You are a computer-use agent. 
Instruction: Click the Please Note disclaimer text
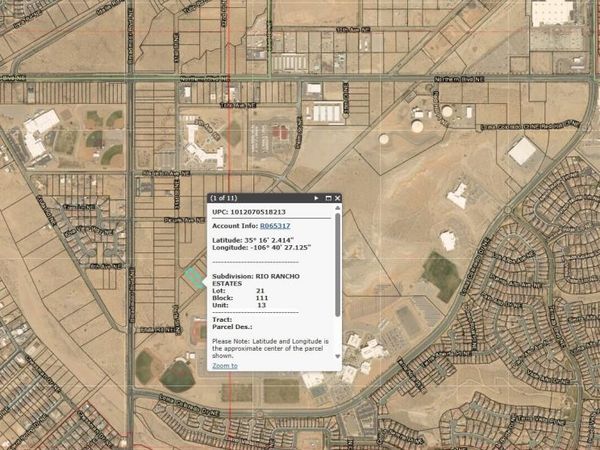pyautogui.click(x=270, y=346)
